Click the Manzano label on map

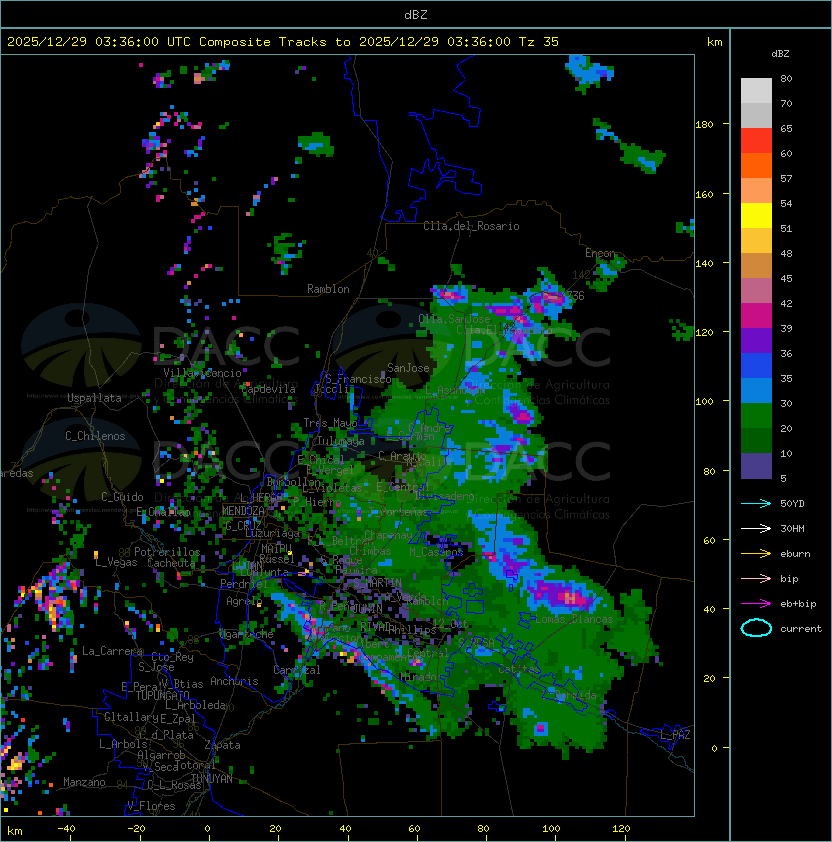click(x=84, y=782)
